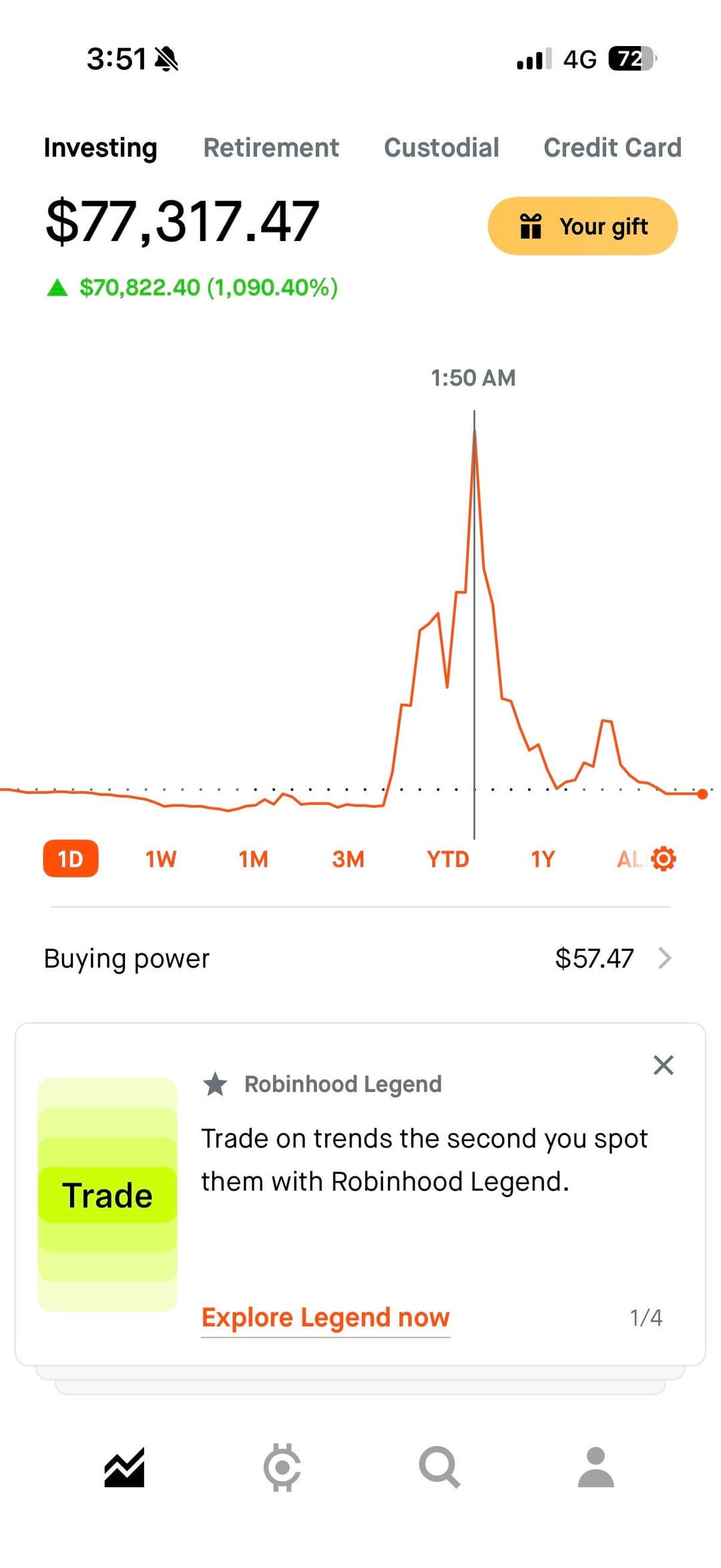Open the account profile icon
Screen dimensions: 721x1568
595,1468
